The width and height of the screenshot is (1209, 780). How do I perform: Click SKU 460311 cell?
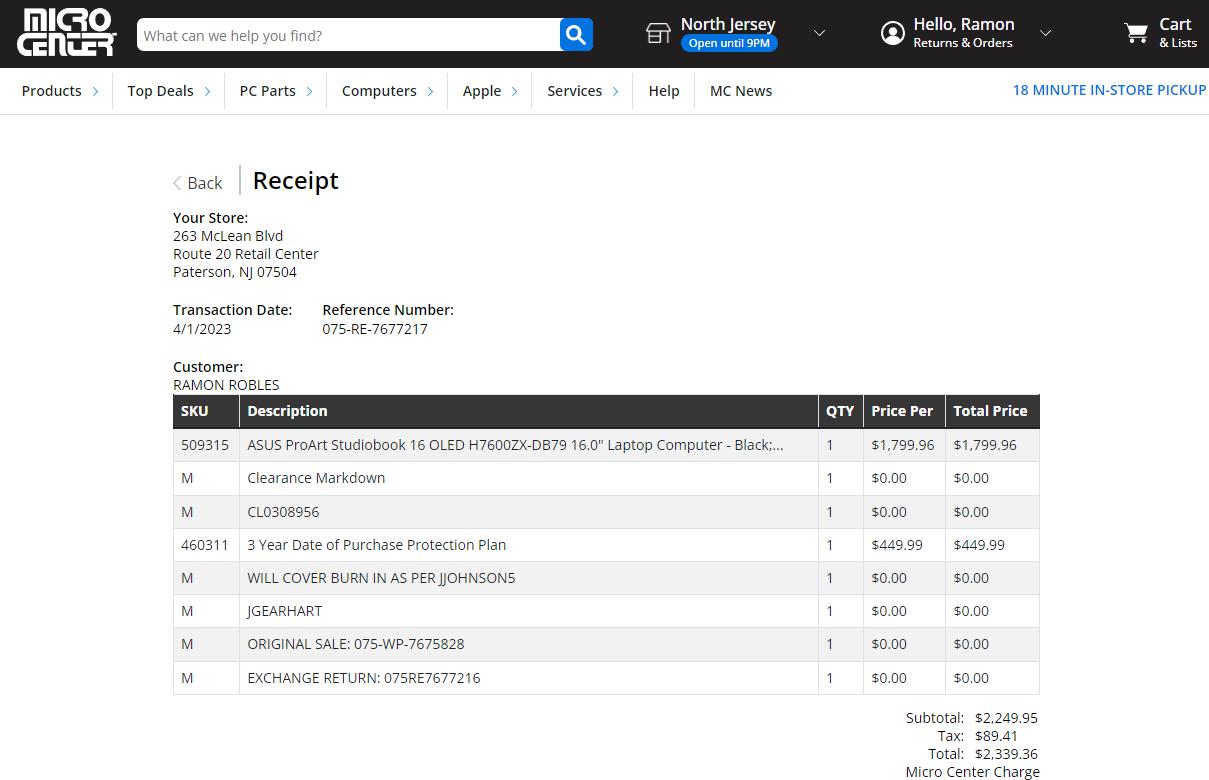205,545
